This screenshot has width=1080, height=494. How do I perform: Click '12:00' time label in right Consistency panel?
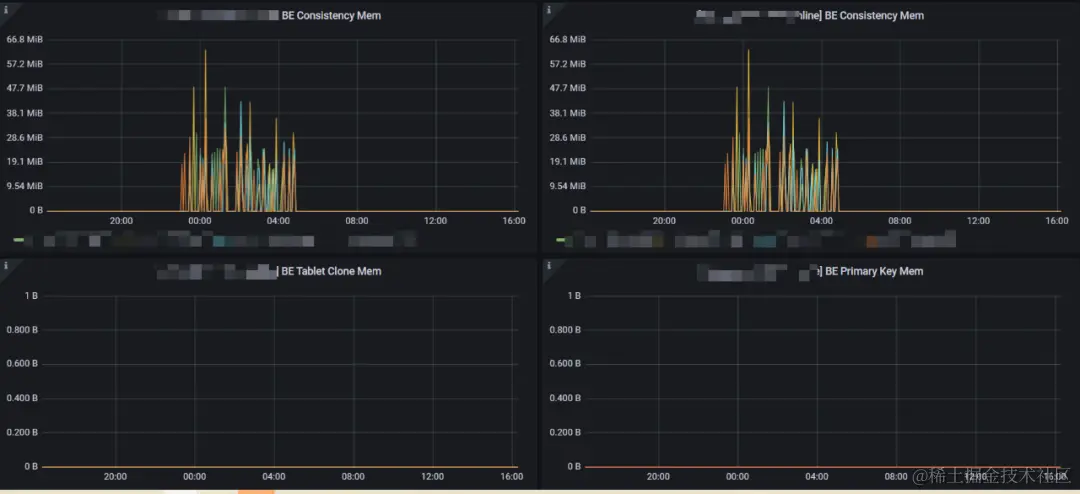point(978,221)
